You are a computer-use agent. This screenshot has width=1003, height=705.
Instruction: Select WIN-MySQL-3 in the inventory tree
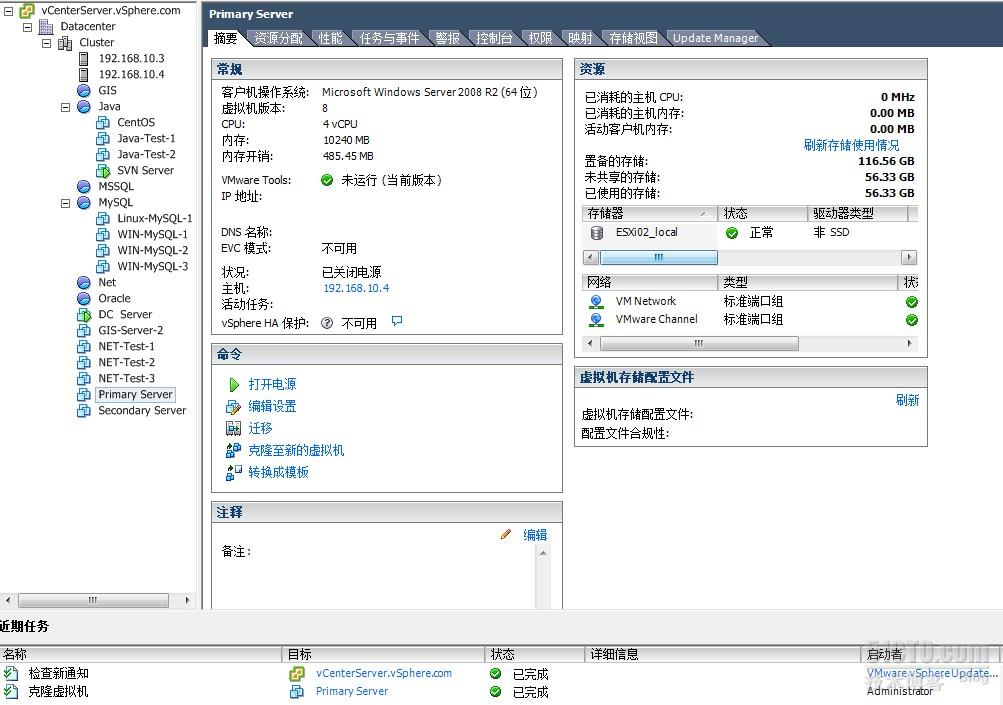(x=152, y=266)
